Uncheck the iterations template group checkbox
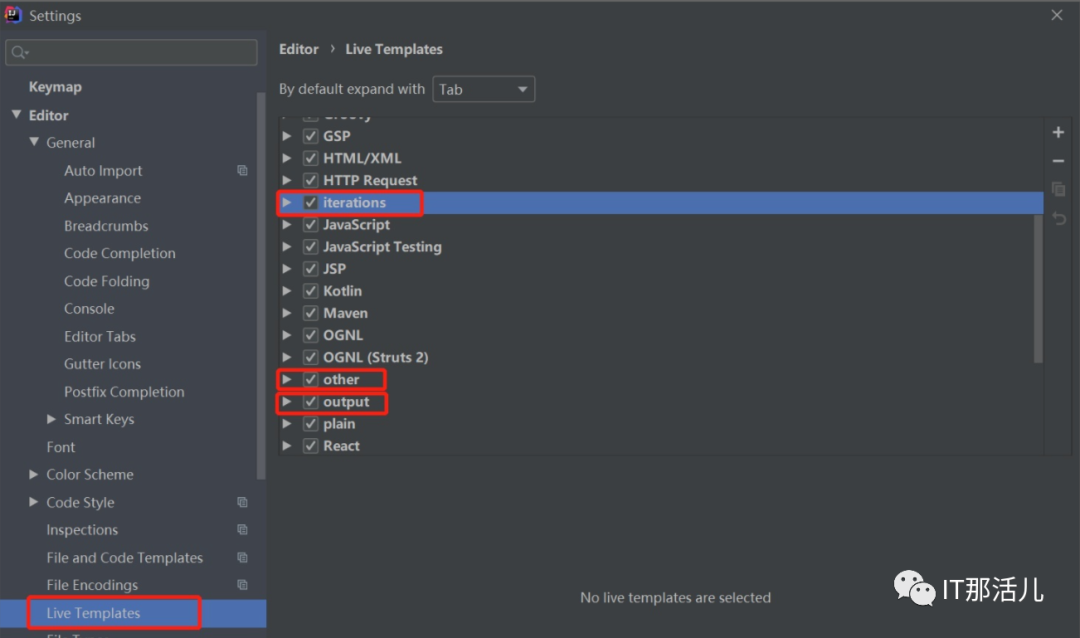Viewport: 1080px width, 638px height. click(x=311, y=202)
